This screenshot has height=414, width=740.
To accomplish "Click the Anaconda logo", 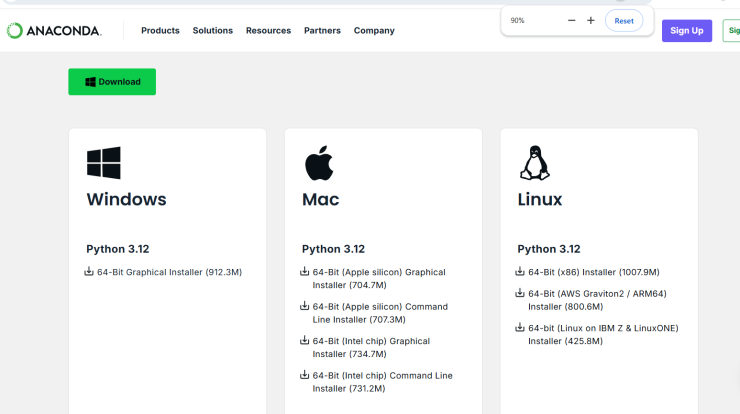I will 54,31.
